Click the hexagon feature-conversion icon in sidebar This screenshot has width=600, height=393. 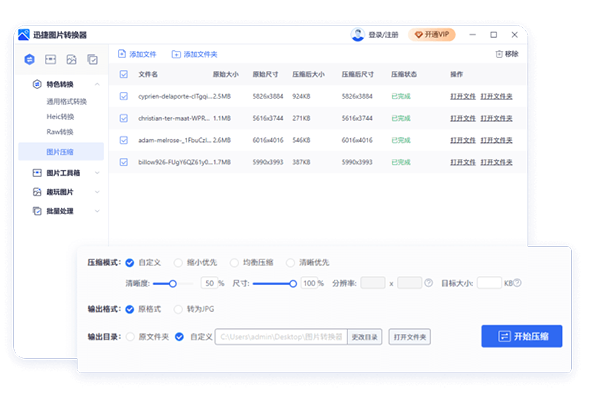[x=29, y=59]
